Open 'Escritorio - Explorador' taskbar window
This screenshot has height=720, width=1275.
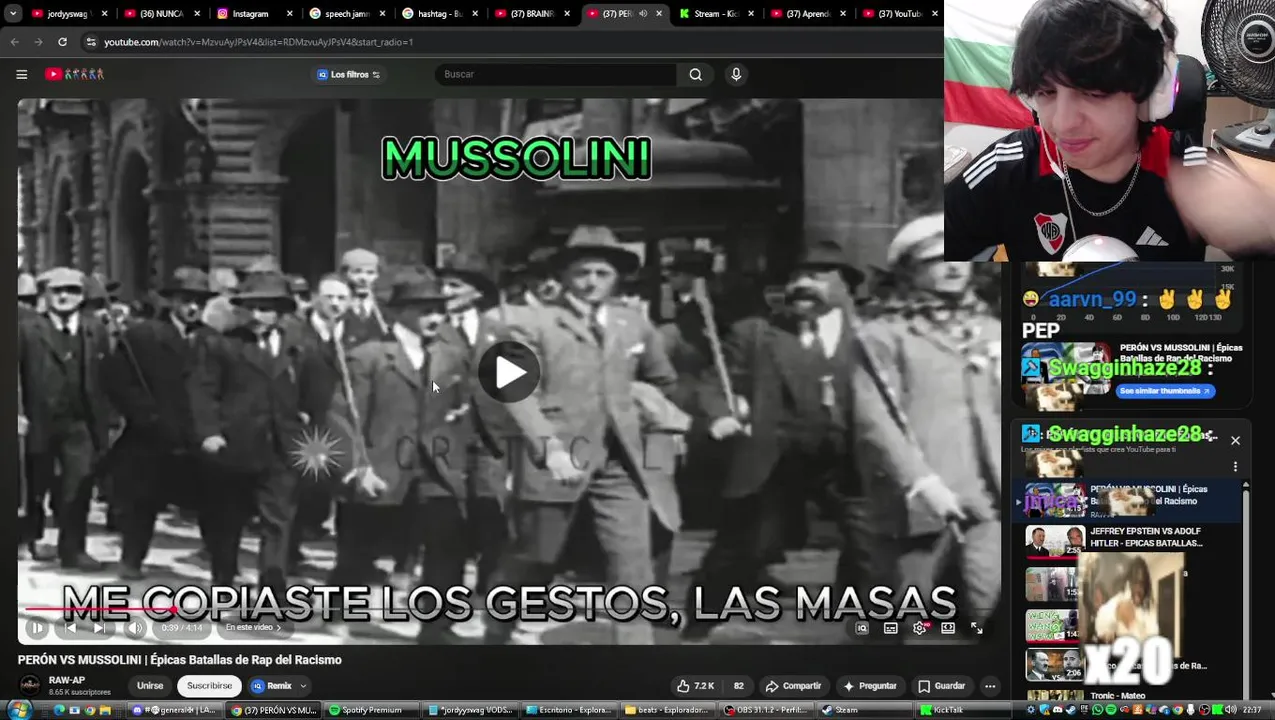pyautogui.click(x=567, y=710)
